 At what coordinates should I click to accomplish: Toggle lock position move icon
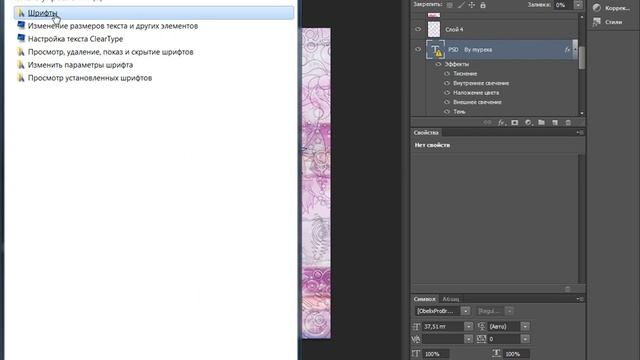[x=472, y=5]
